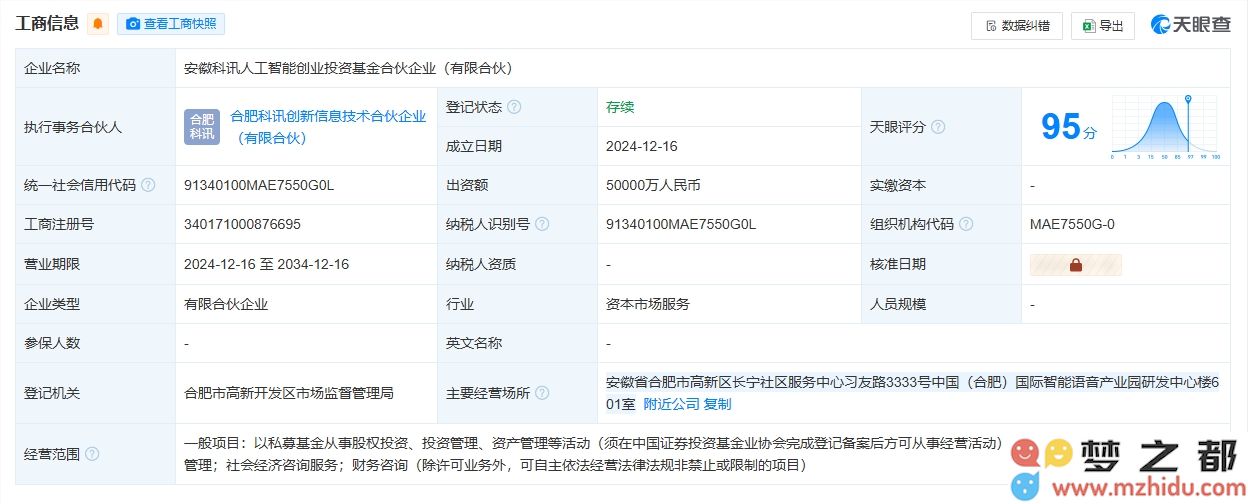Click 复制 to copy the address
The width and height of the screenshot is (1248, 504).
[717, 404]
